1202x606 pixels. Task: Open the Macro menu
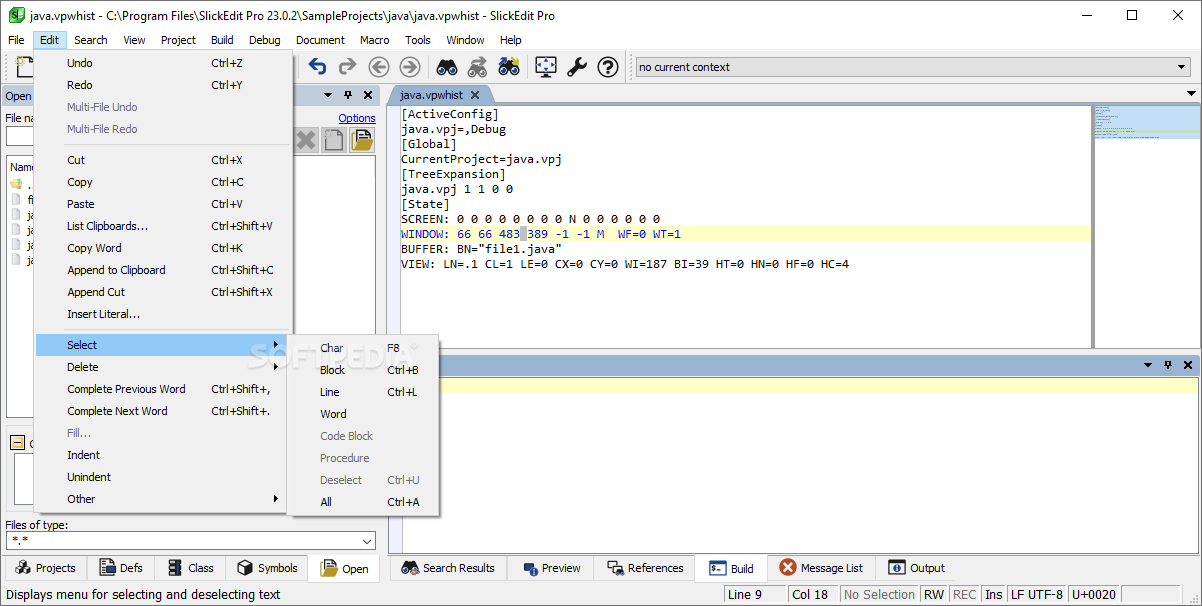point(375,40)
